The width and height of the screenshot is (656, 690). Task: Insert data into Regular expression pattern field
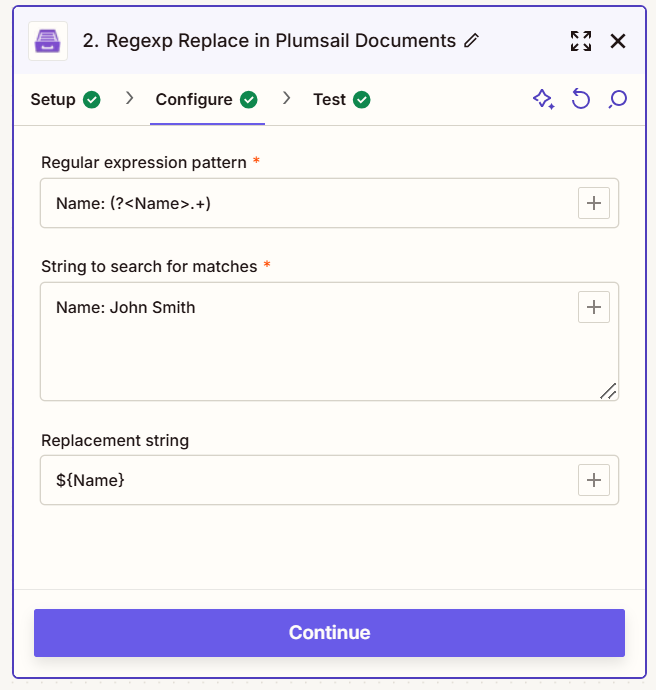(594, 203)
